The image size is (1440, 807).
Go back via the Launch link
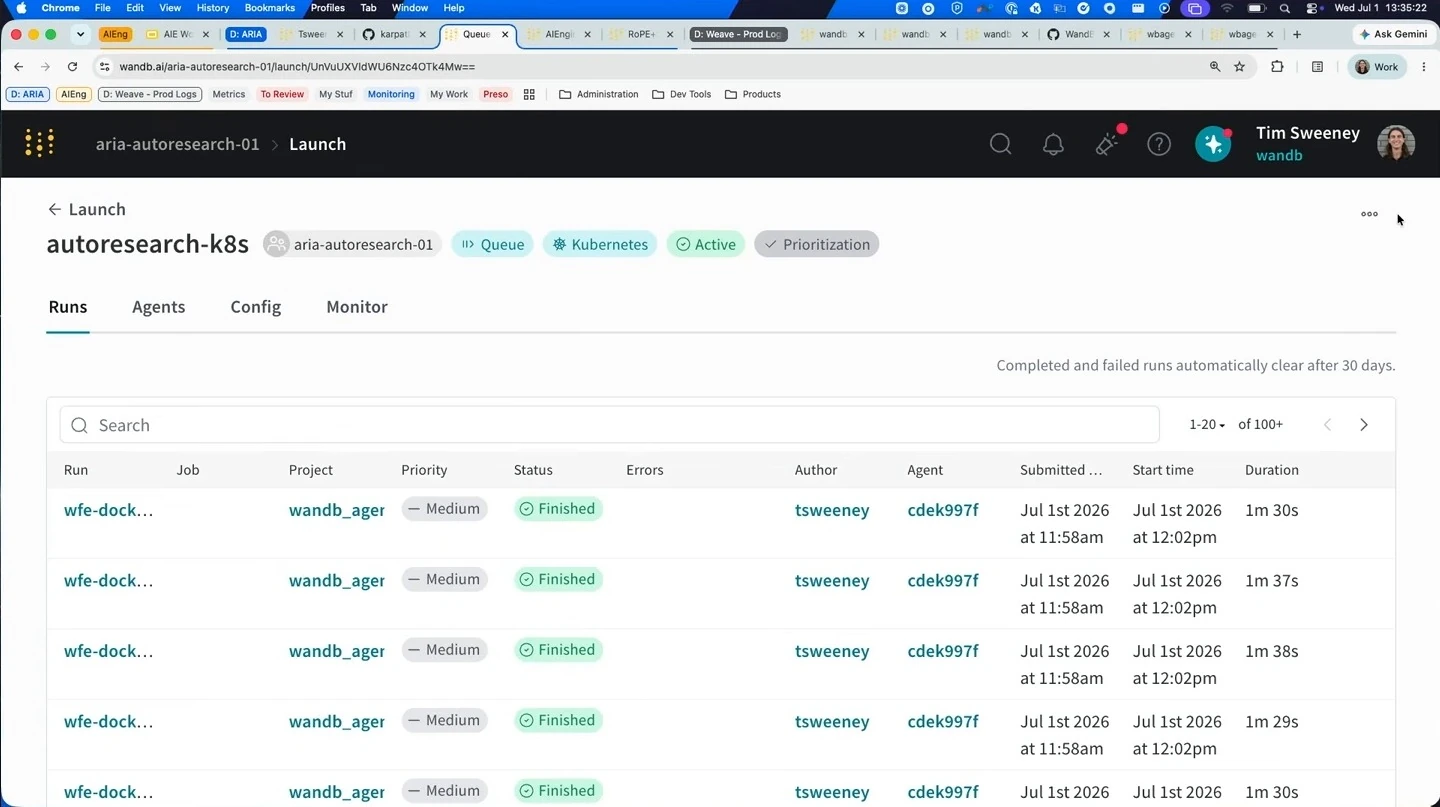(86, 209)
